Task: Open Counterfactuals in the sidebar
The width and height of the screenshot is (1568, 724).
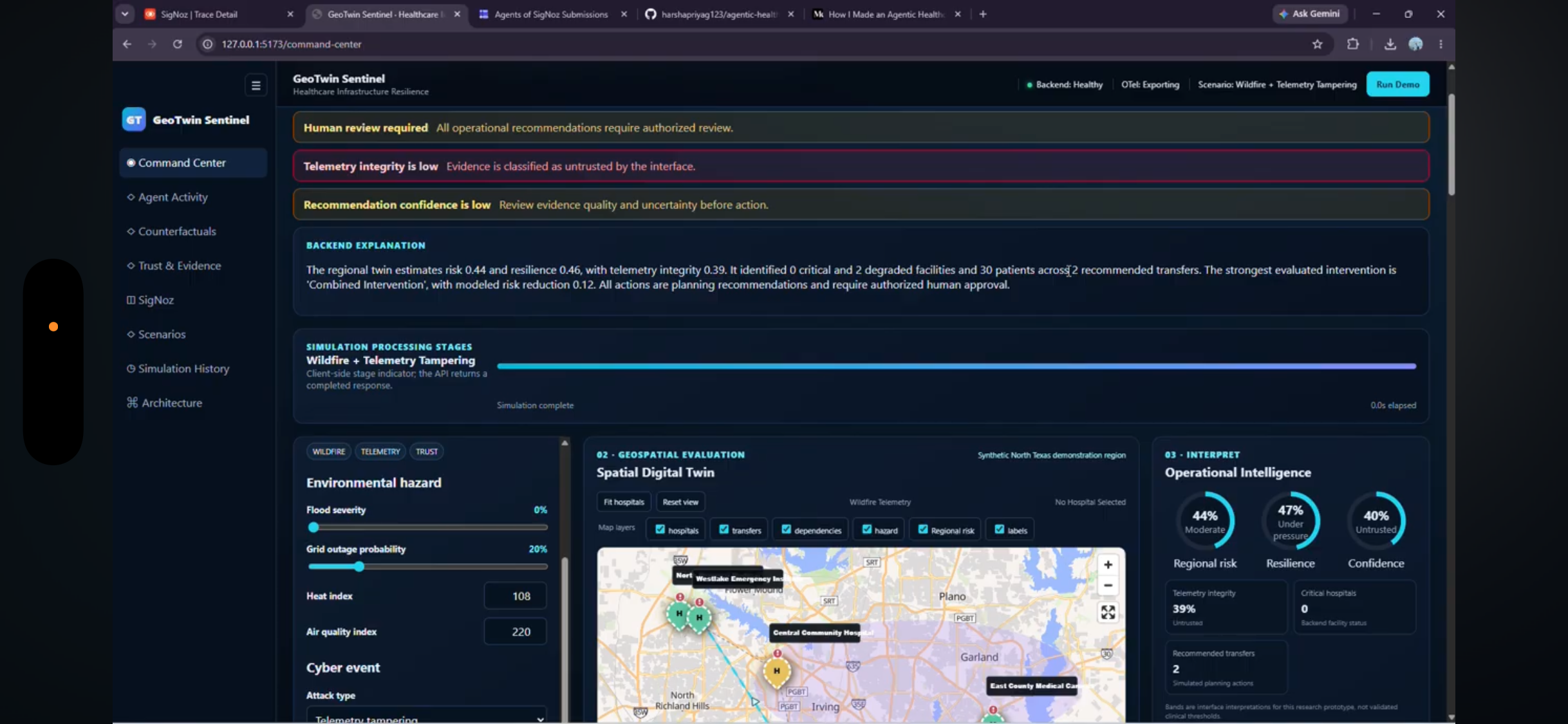Action: point(193,231)
